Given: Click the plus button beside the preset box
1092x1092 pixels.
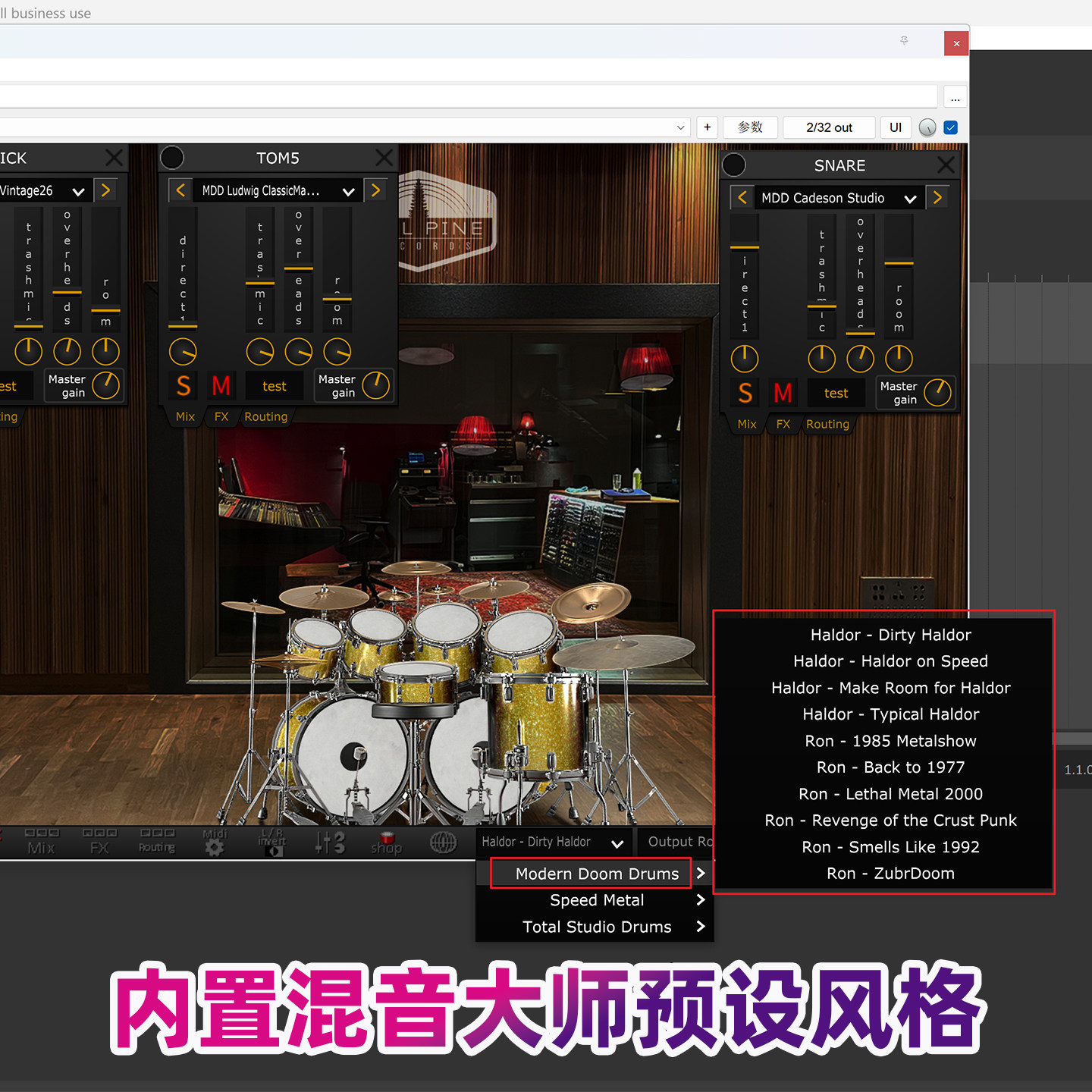Looking at the screenshot, I should tap(707, 127).
